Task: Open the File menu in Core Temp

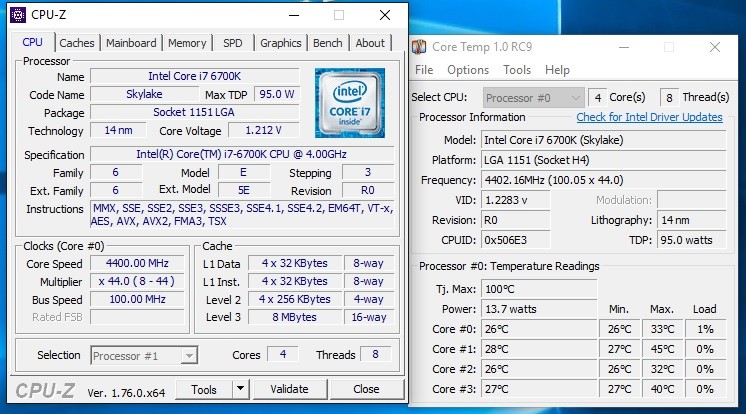Action: 424,70
